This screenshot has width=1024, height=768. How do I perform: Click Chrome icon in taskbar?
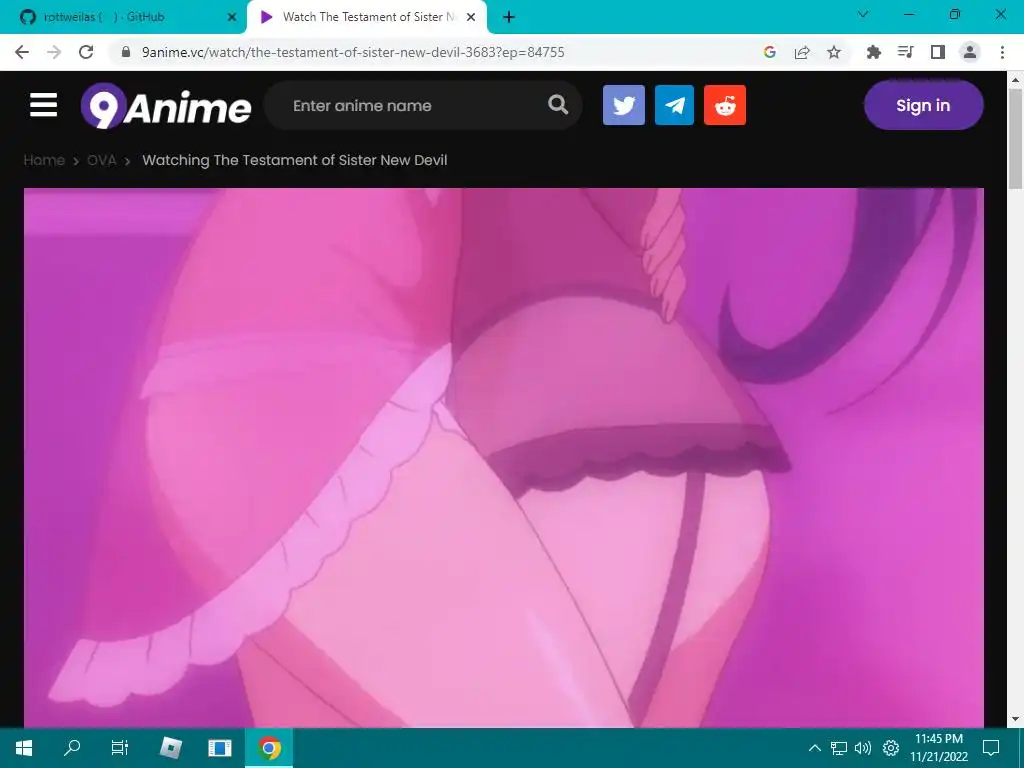(269, 748)
